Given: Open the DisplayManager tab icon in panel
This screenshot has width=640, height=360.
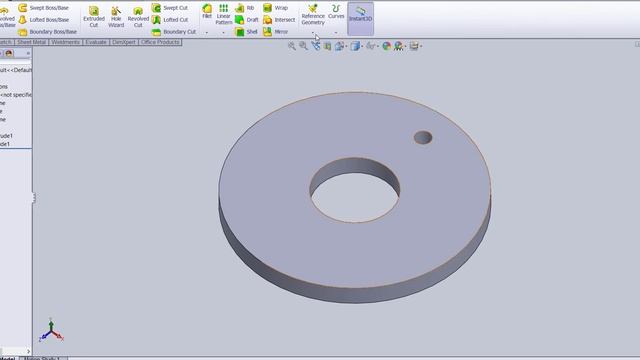Looking at the screenshot, I should pos(9,53).
